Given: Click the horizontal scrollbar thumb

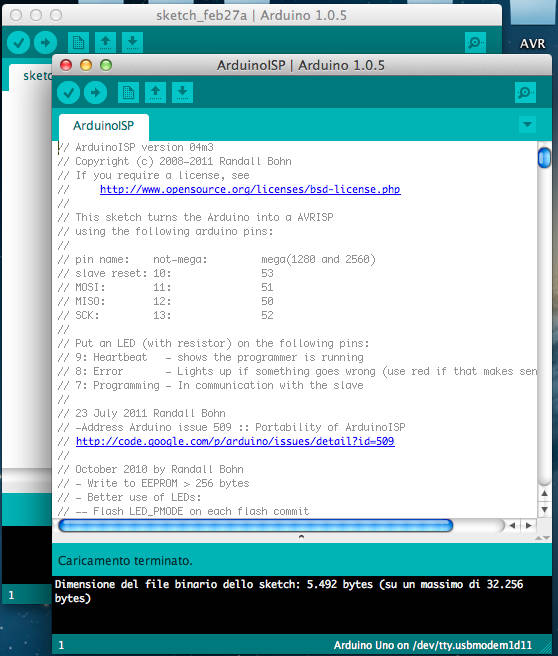Looking at the screenshot, I should pyautogui.click(x=256, y=525).
